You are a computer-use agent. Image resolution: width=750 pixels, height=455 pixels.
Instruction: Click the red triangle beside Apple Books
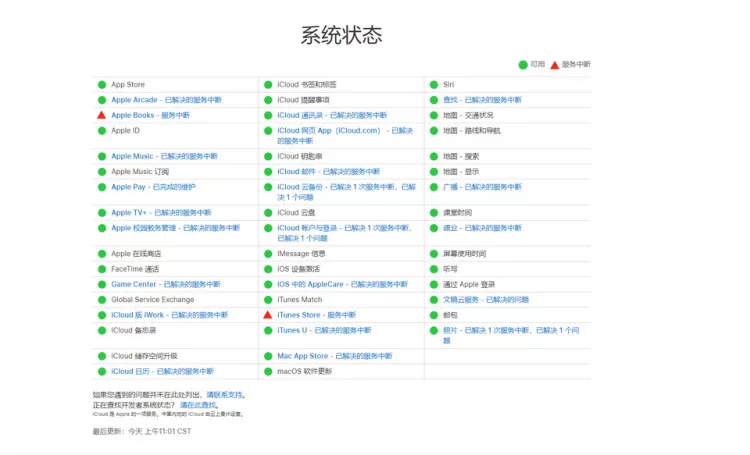101,115
